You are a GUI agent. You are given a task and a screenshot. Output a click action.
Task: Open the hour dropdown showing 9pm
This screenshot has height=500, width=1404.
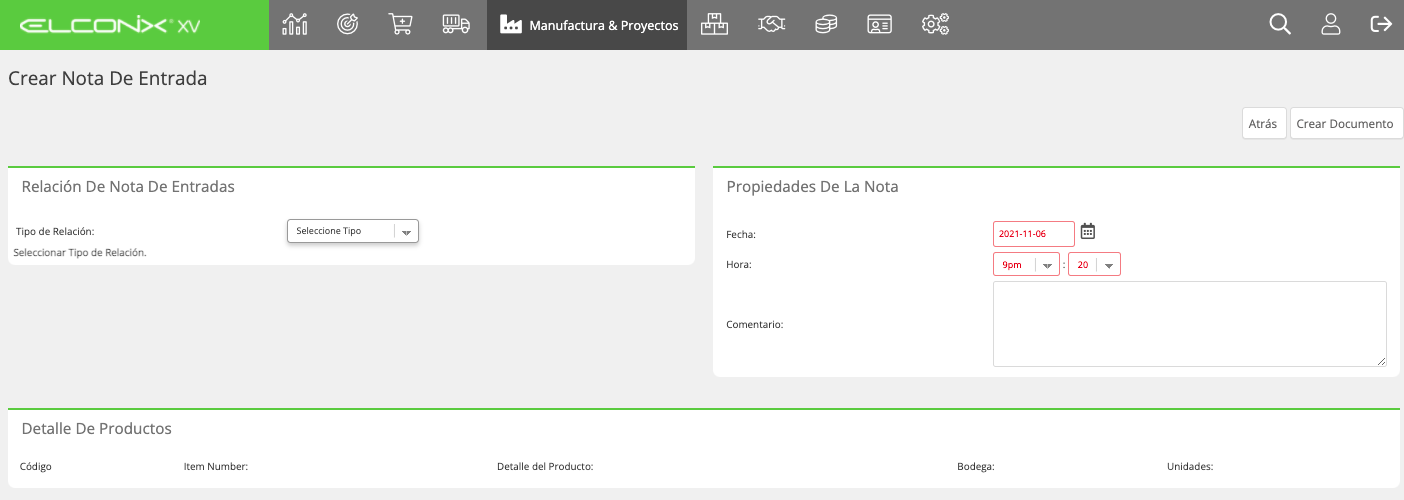1026,265
